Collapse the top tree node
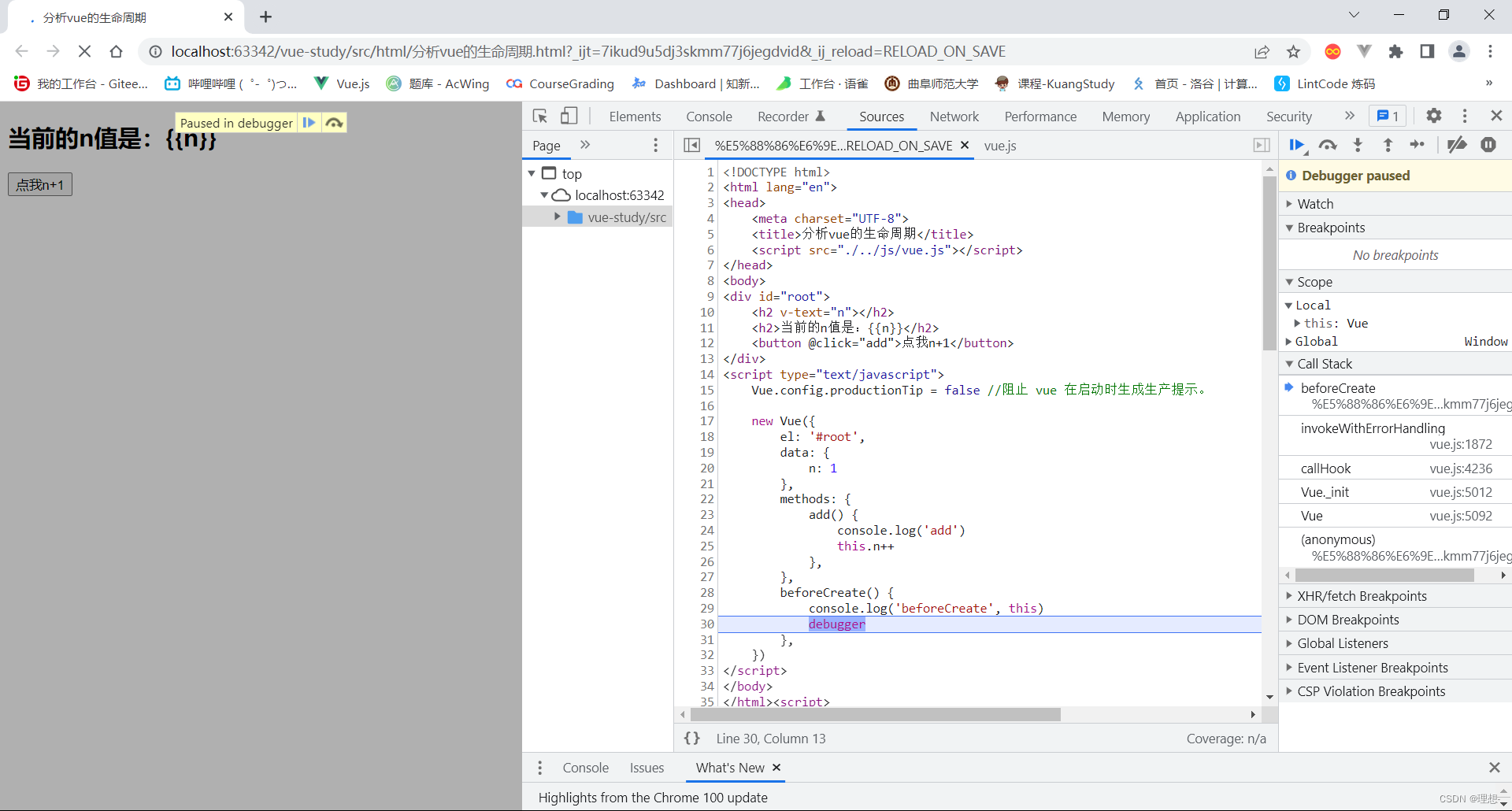 point(532,173)
